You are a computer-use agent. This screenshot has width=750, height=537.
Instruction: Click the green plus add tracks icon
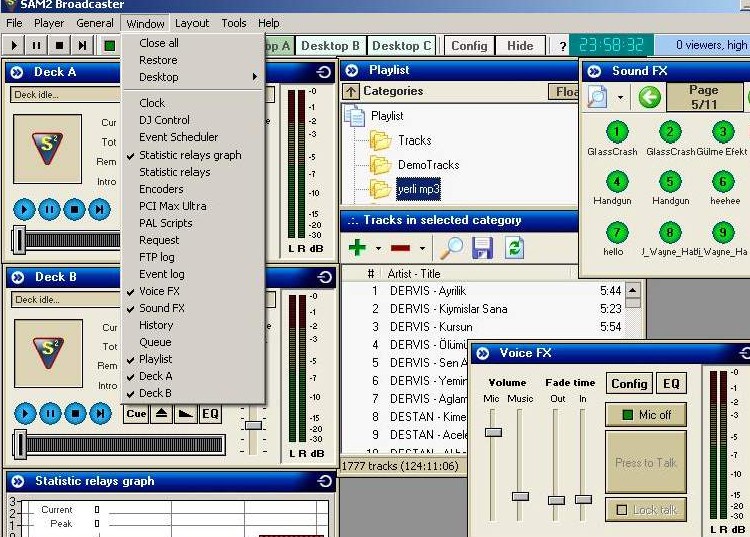coord(357,248)
